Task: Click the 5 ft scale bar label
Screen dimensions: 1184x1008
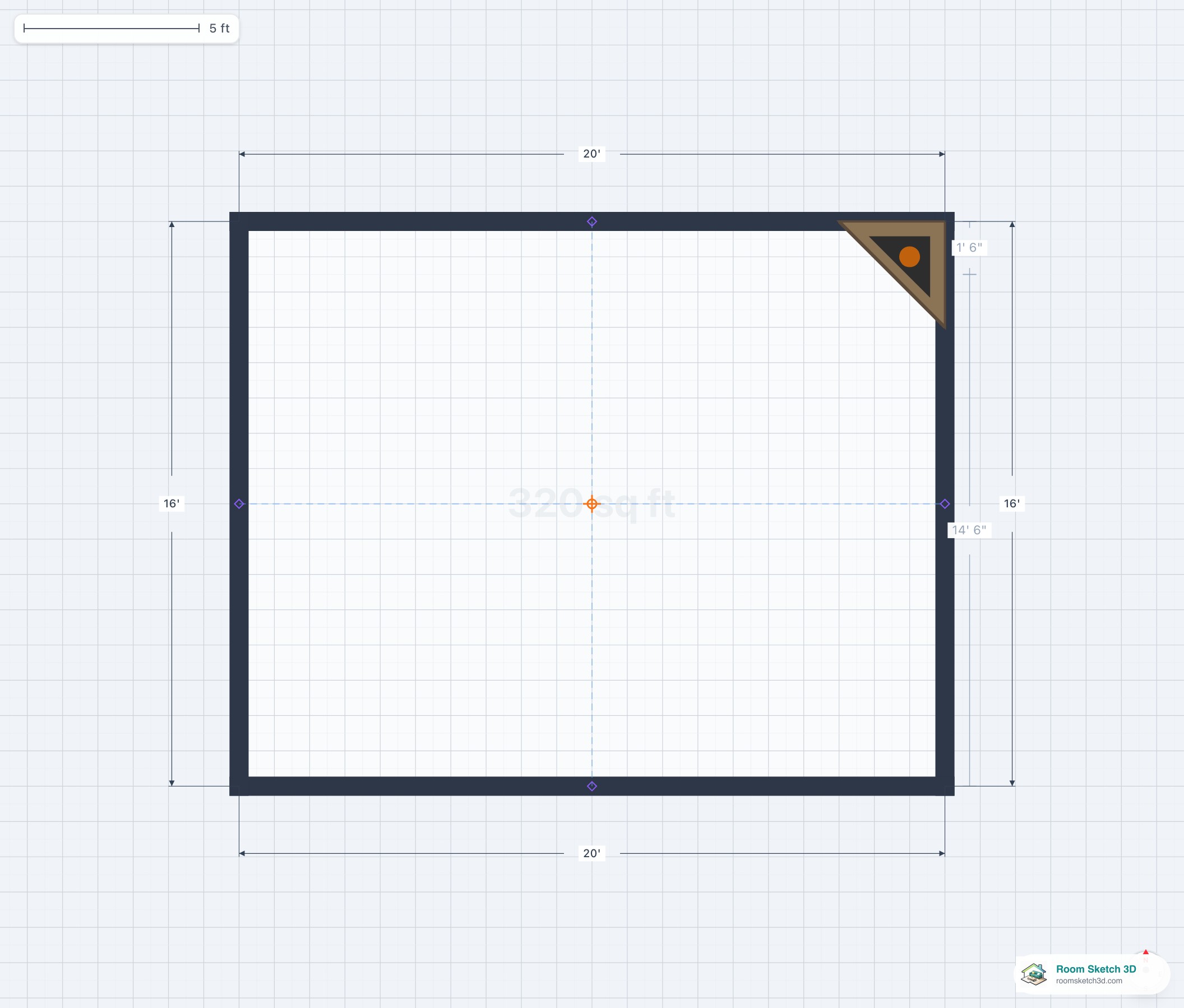Action: click(219, 29)
